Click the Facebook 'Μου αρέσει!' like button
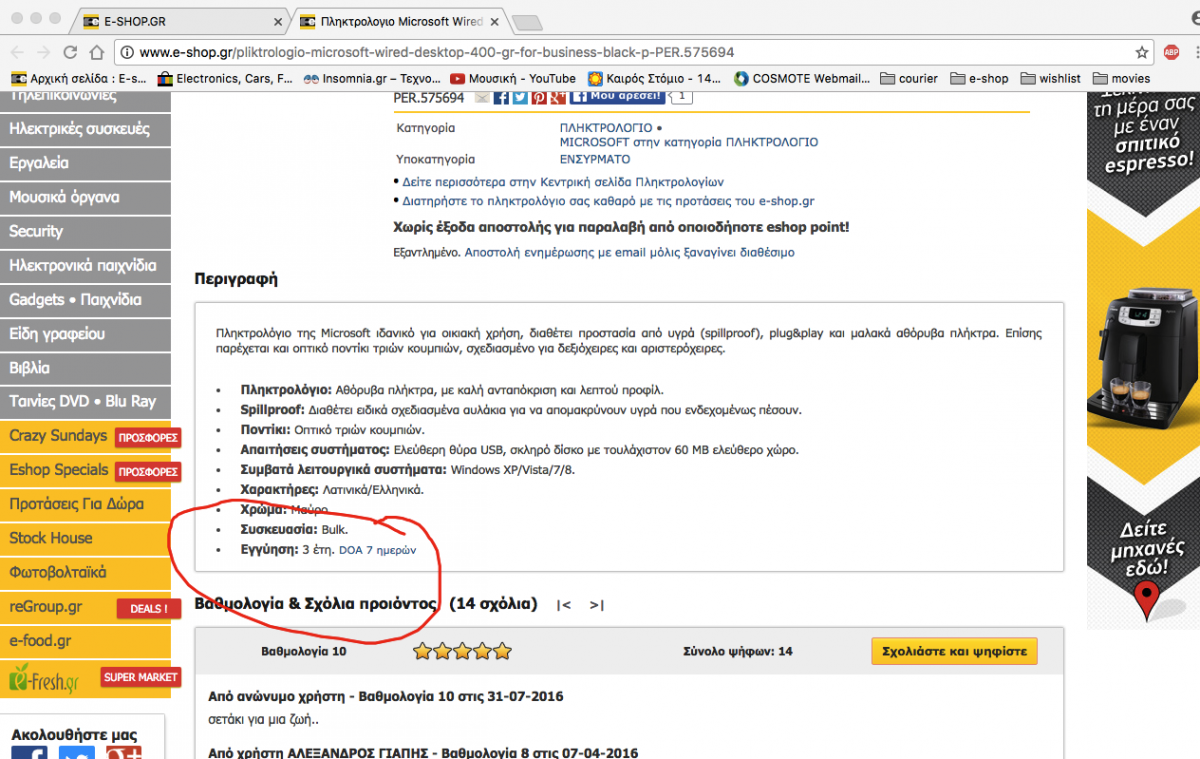Viewport: 1200px width, 759px height. (617, 97)
